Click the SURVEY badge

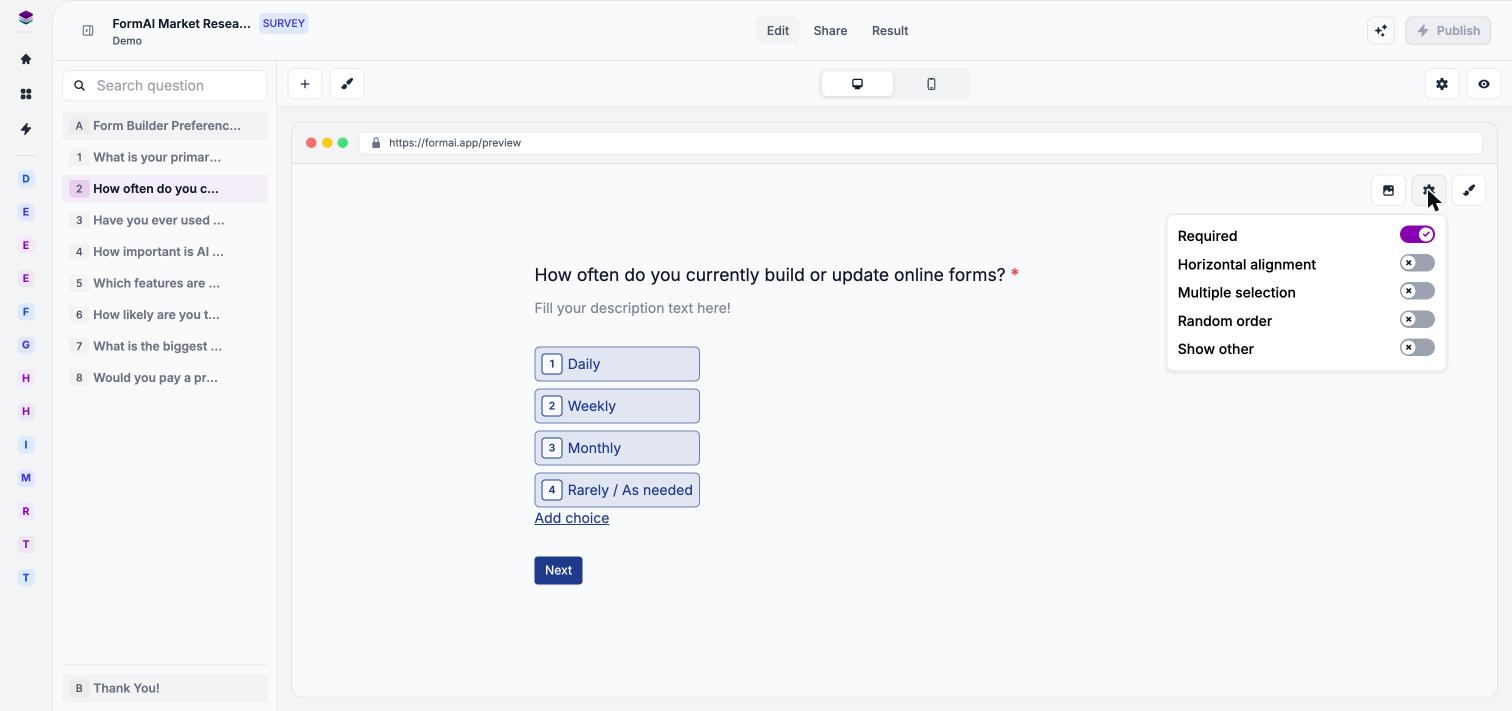(x=284, y=23)
